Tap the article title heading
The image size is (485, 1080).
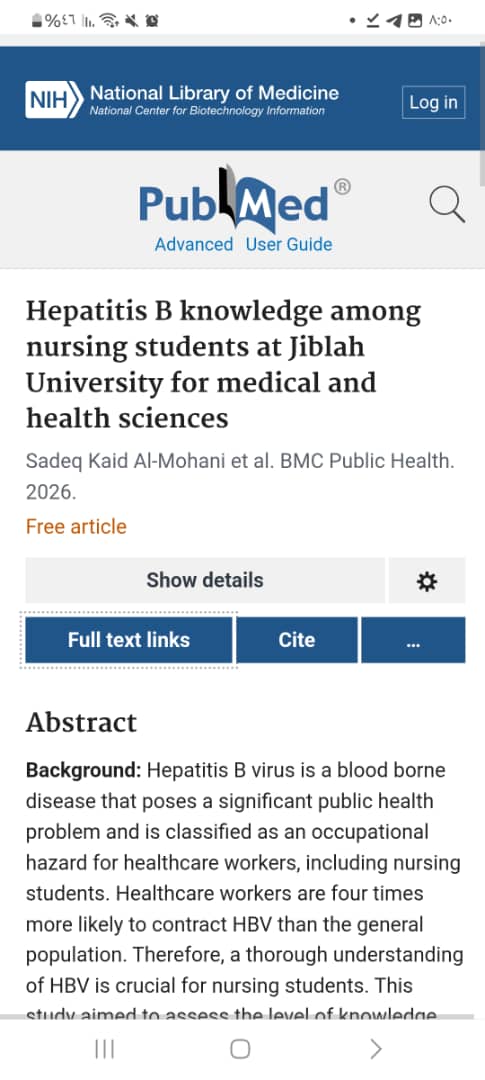(x=223, y=364)
